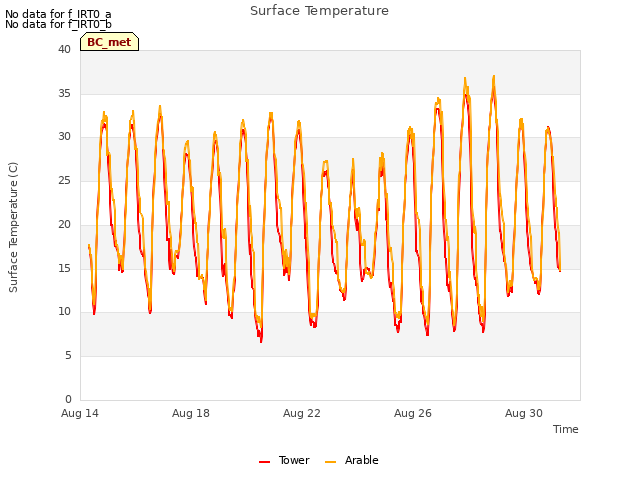Click the Aug 14 x-axis label
The height and width of the screenshot is (480, 640).
pos(80,413)
